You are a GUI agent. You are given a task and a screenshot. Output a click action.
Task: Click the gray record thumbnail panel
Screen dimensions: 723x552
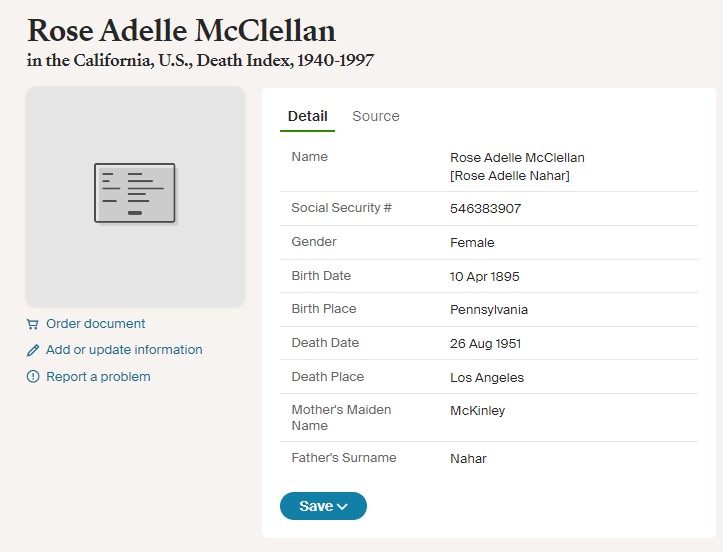[135, 197]
